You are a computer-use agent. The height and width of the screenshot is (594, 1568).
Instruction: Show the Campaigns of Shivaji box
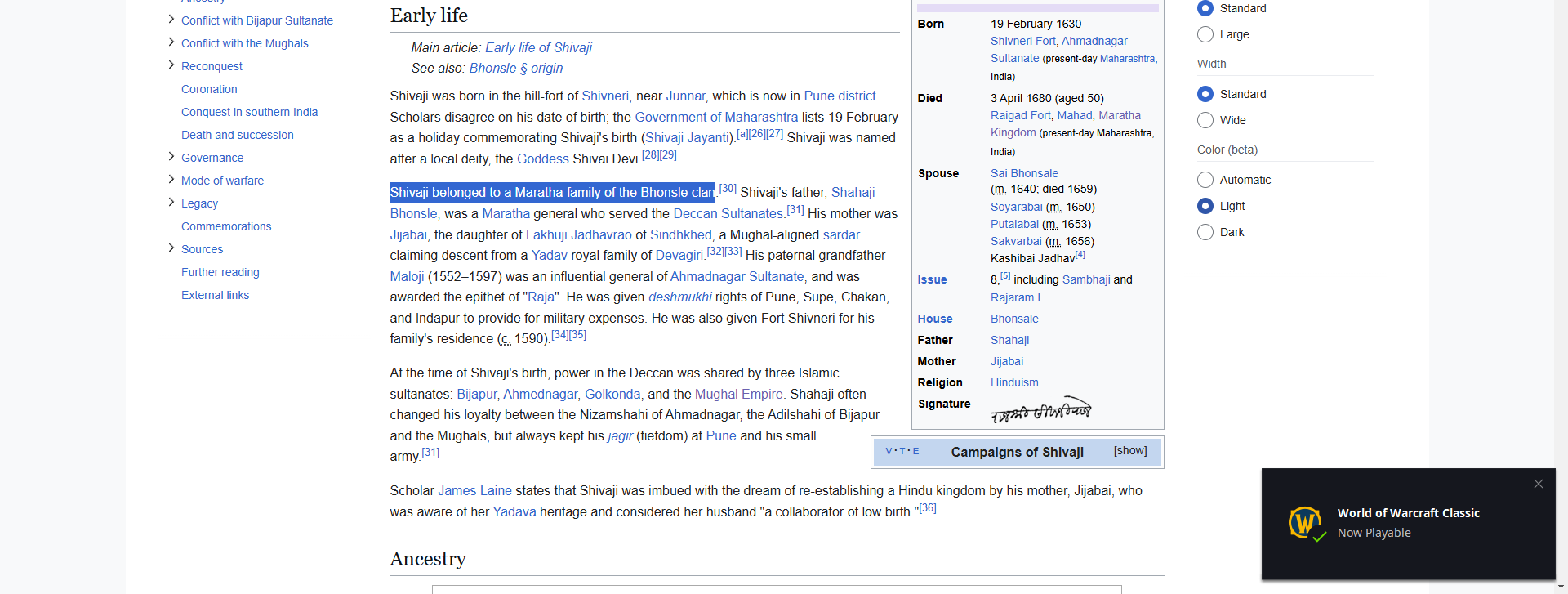click(x=1129, y=451)
